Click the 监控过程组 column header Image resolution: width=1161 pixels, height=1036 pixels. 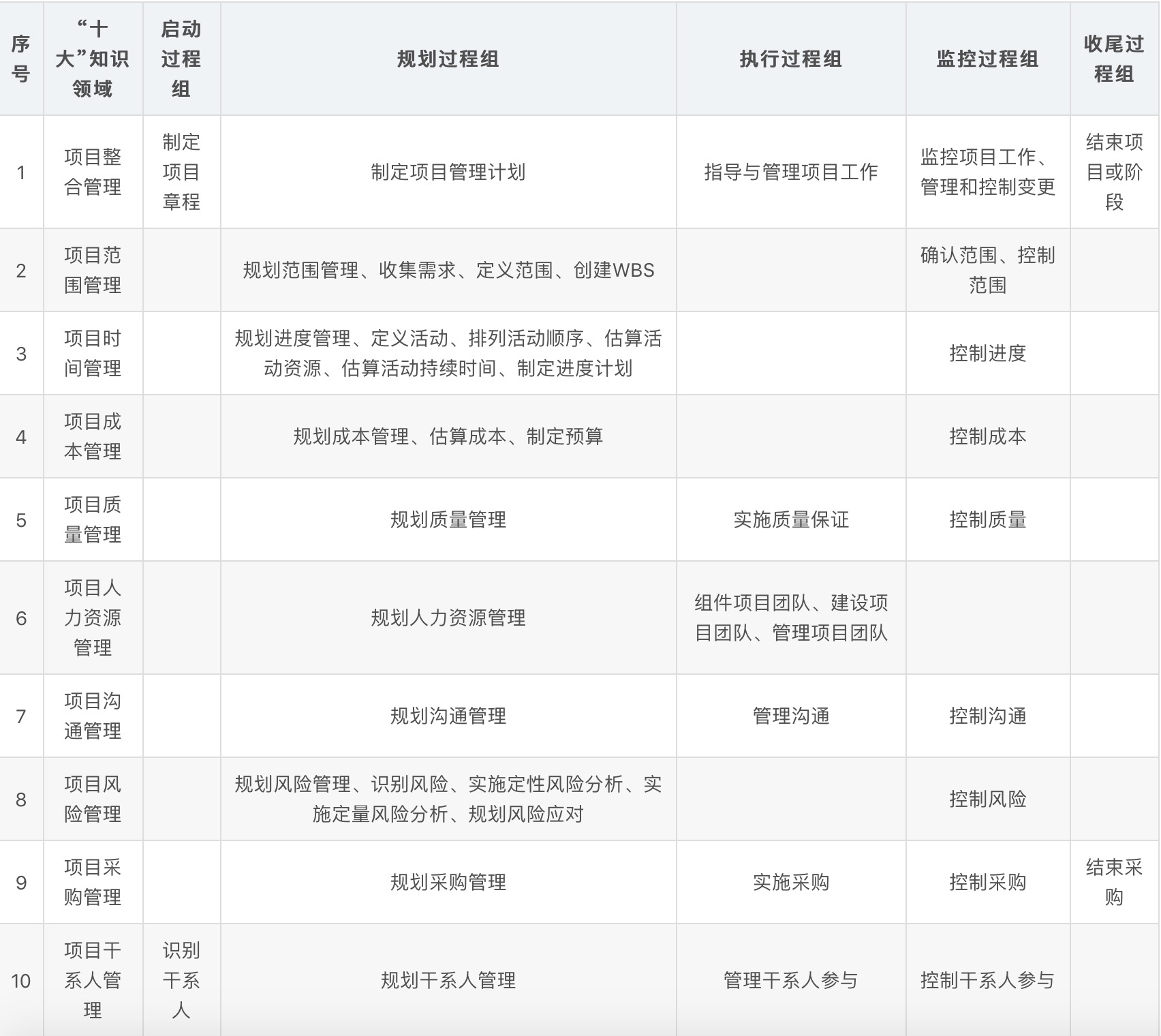(988, 60)
